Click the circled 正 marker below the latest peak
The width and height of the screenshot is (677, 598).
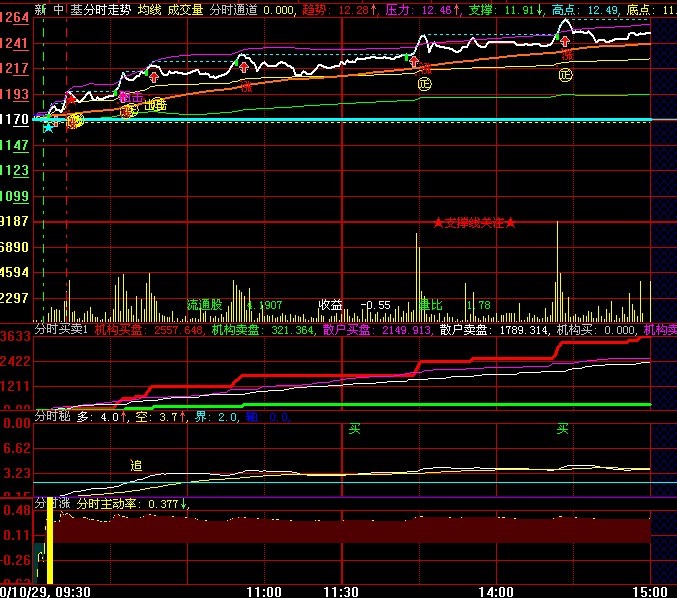pyautogui.click(x=566, y=75)
